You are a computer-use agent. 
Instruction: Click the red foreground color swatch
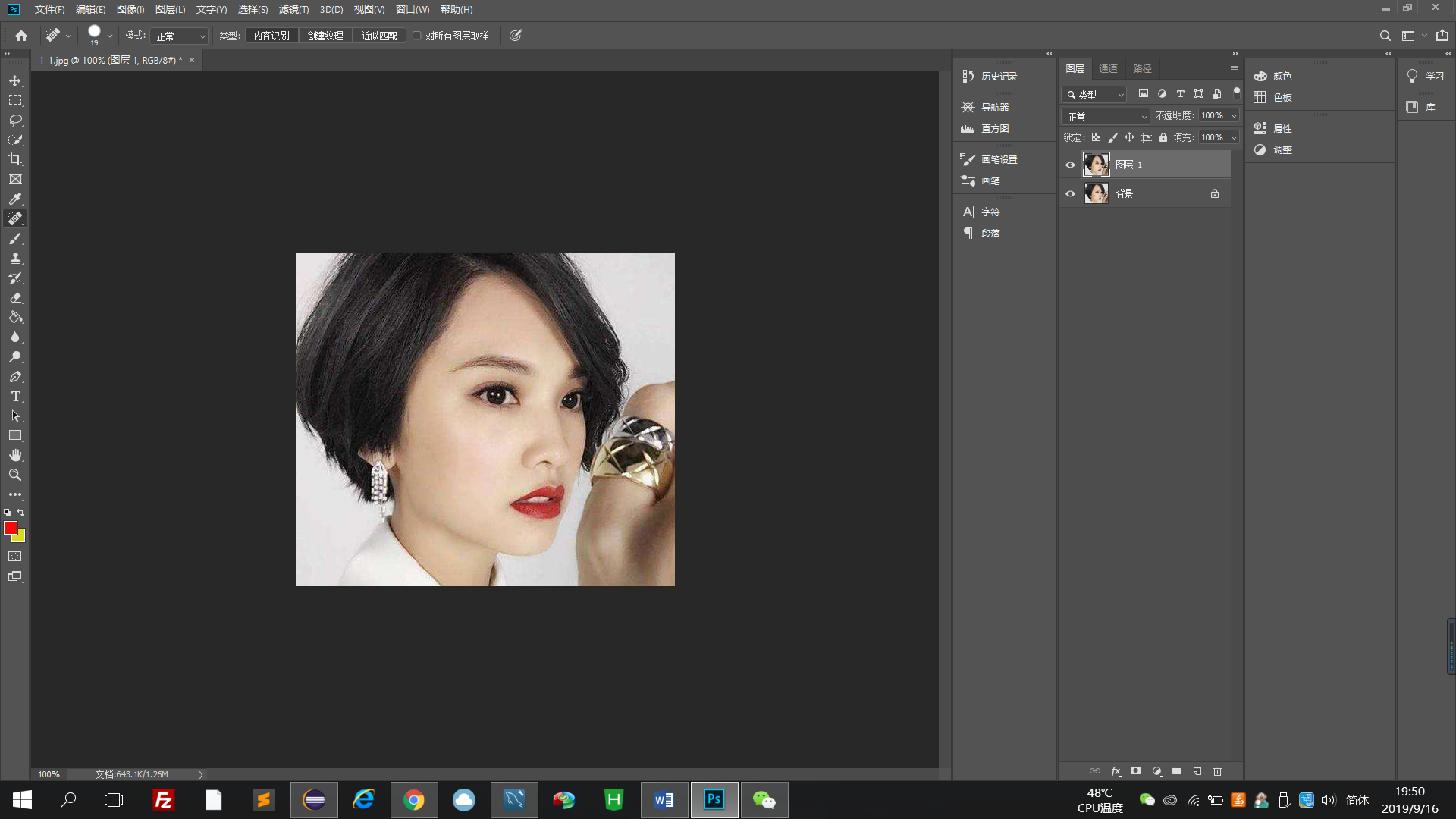tap(10, 527)
